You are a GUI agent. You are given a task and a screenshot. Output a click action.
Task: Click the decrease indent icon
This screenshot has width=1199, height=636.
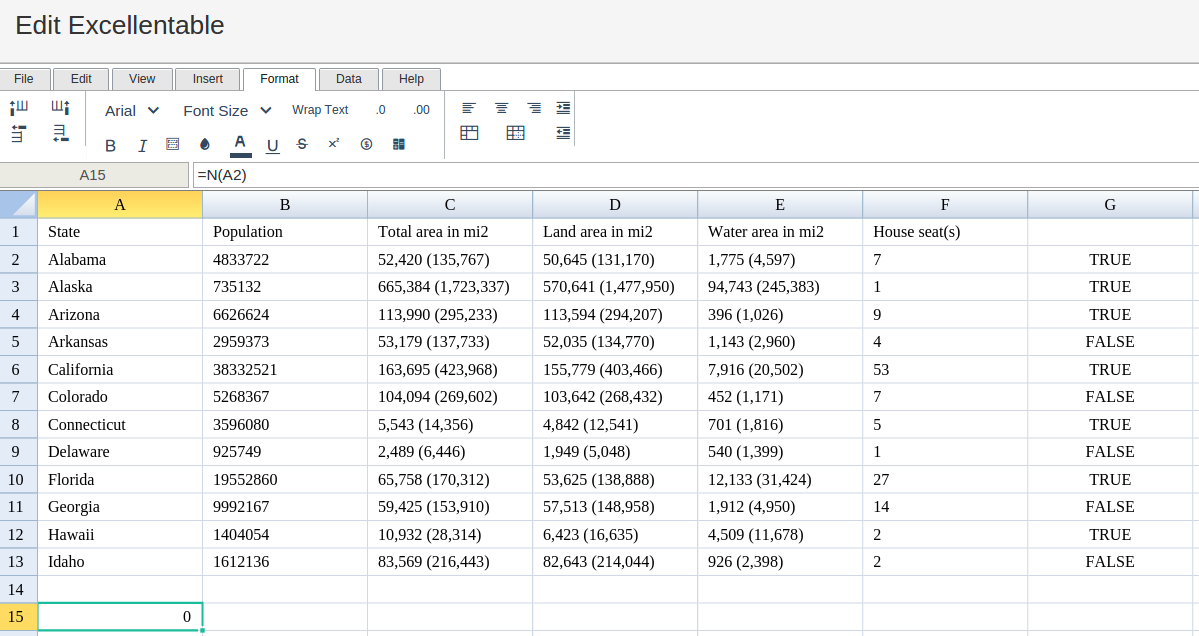coord(563,133)
